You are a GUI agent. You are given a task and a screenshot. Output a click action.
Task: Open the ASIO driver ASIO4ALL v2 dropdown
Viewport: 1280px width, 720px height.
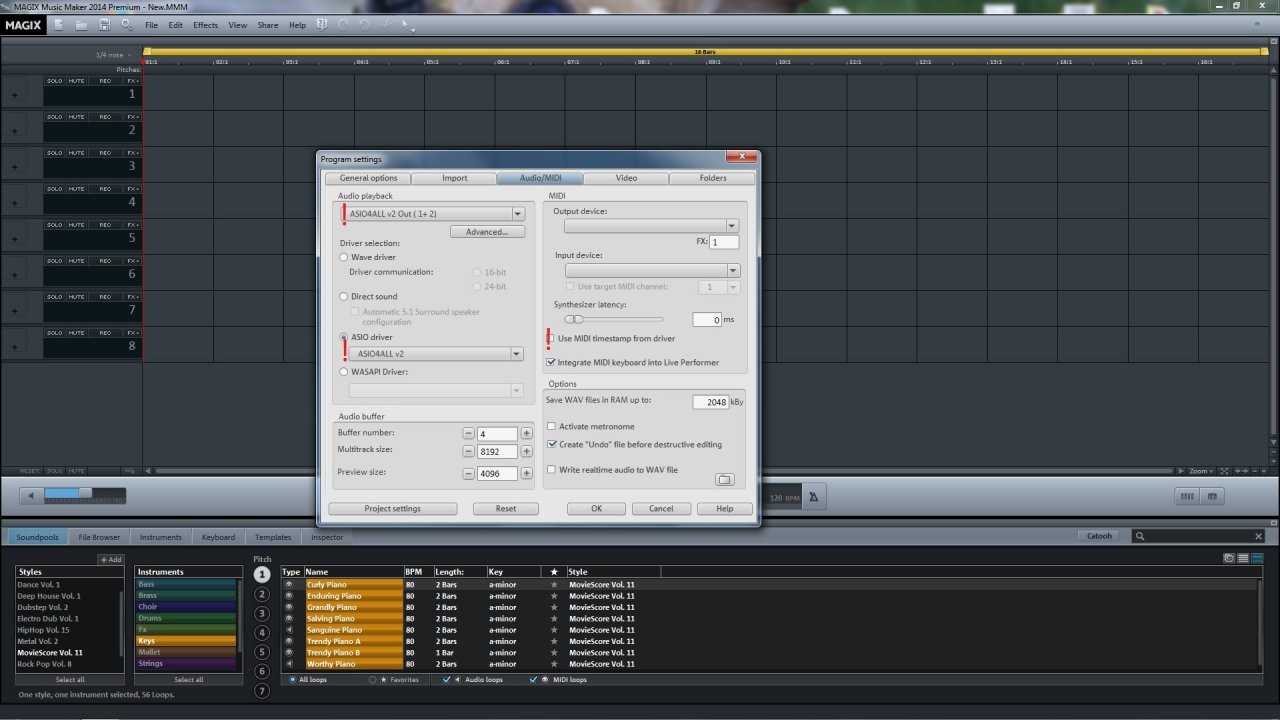click(517, 354)
